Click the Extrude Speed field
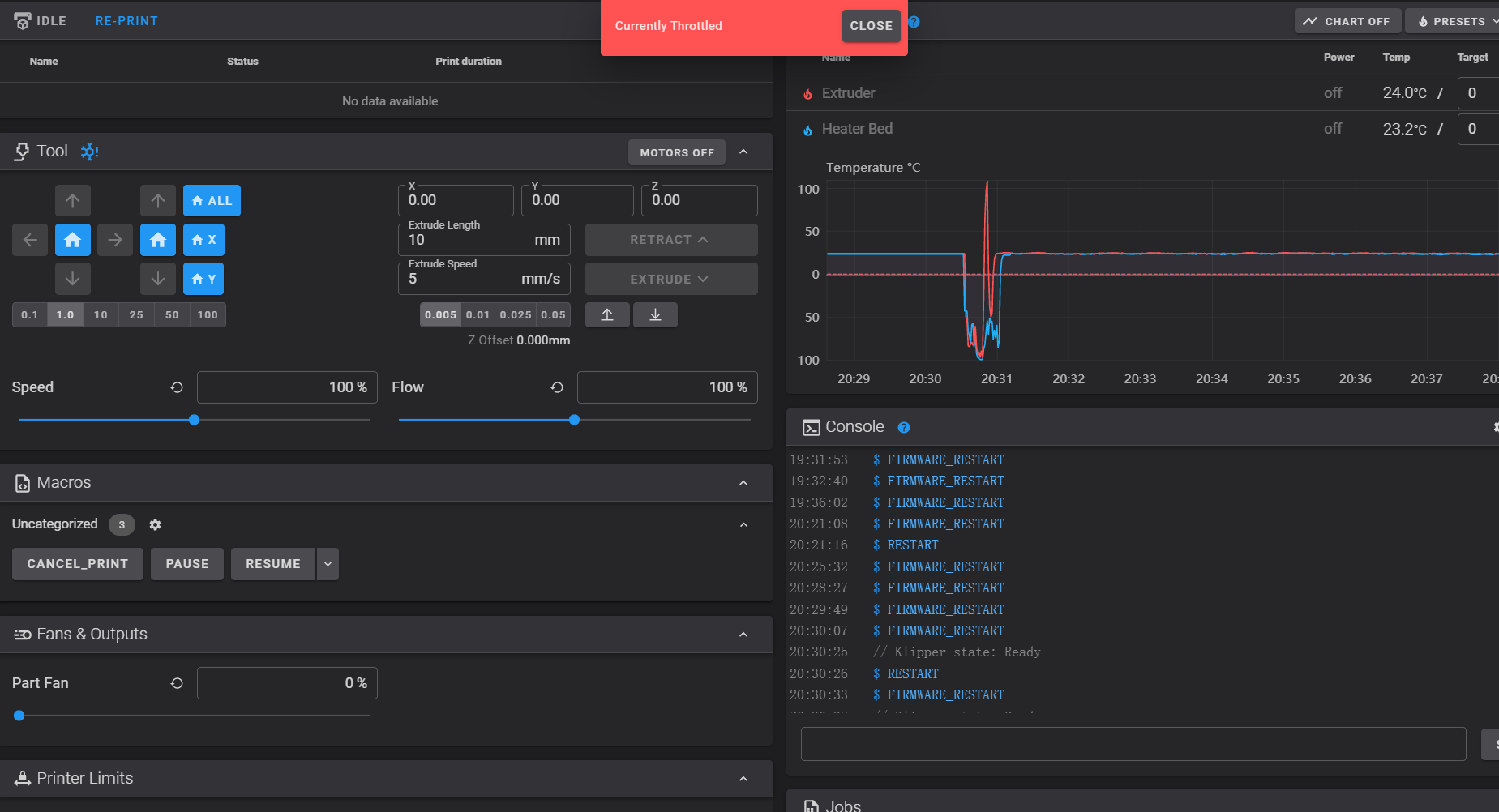The image size is (1499, 812). (484, 279)
